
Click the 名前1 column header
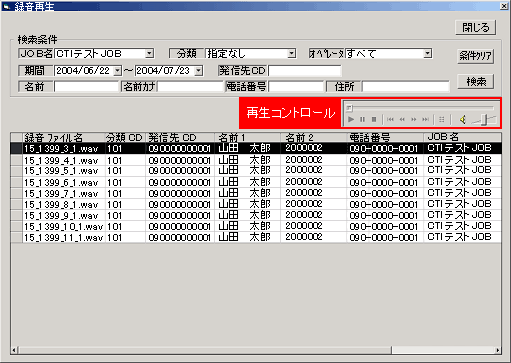coord(248,137)
